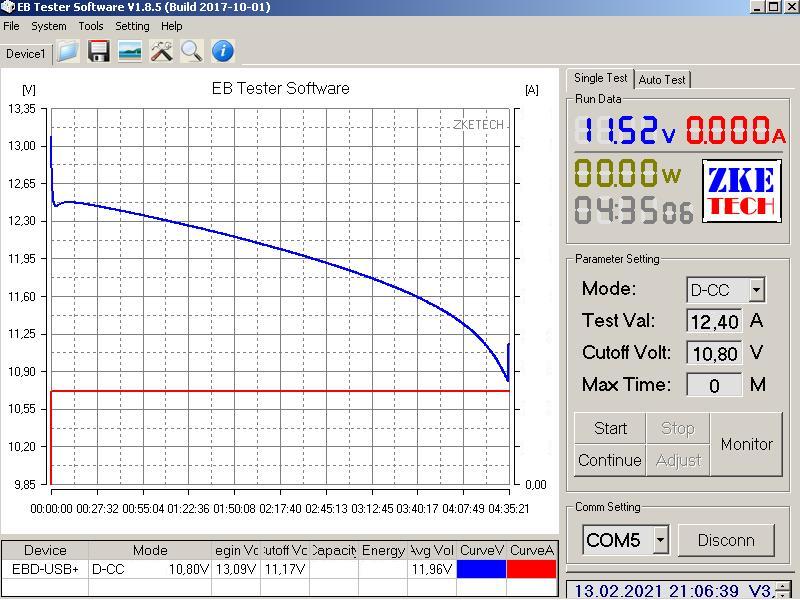Click the 11,17V cutoff voltage cell
The image size is (800, 600).
point(285,569)
